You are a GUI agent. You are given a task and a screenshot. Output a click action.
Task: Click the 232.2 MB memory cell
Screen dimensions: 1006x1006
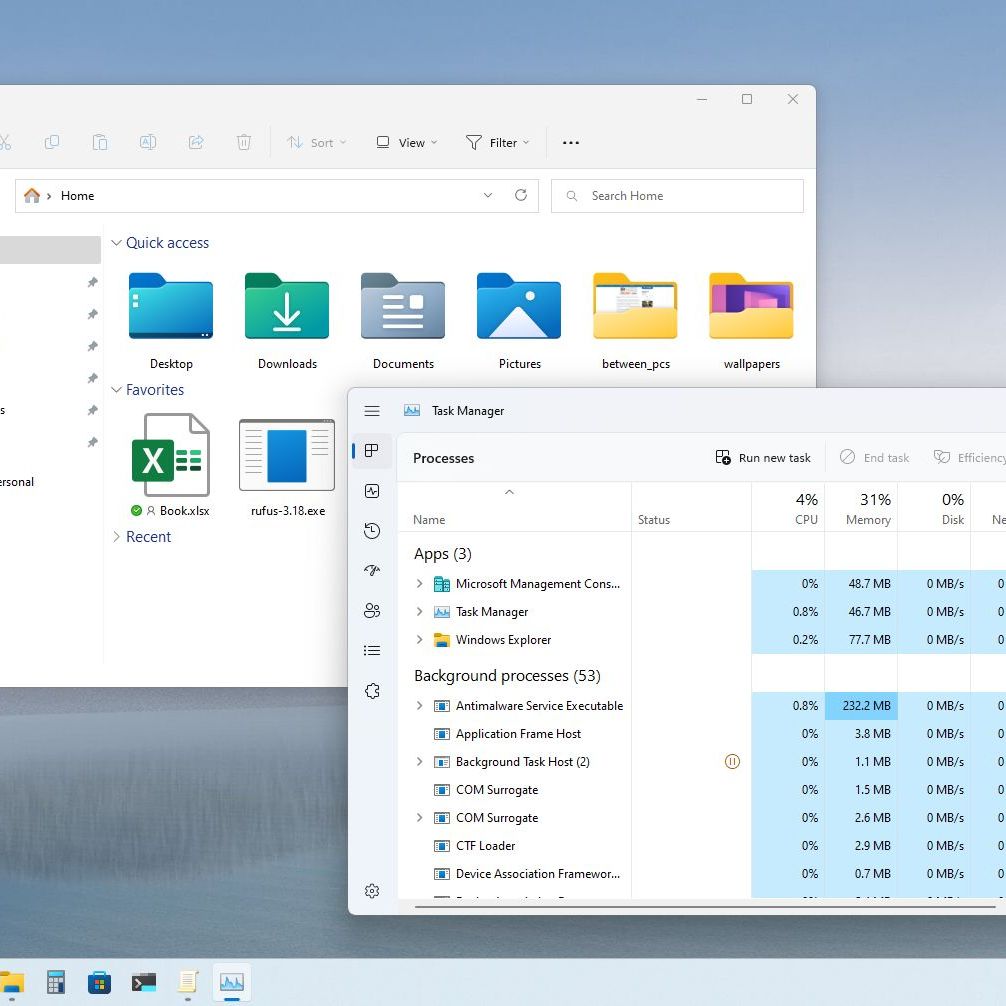[861, 705]
